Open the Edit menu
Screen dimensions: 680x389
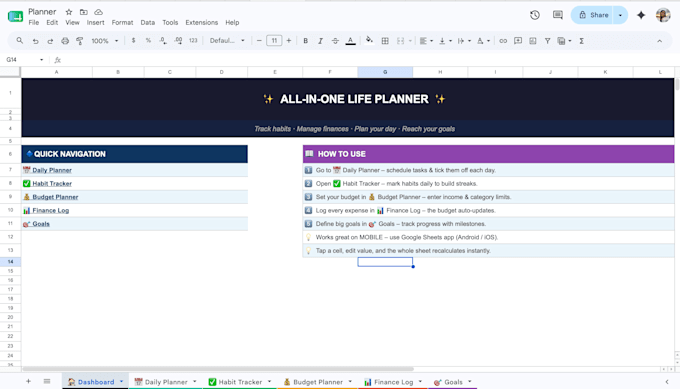[52, 23]
